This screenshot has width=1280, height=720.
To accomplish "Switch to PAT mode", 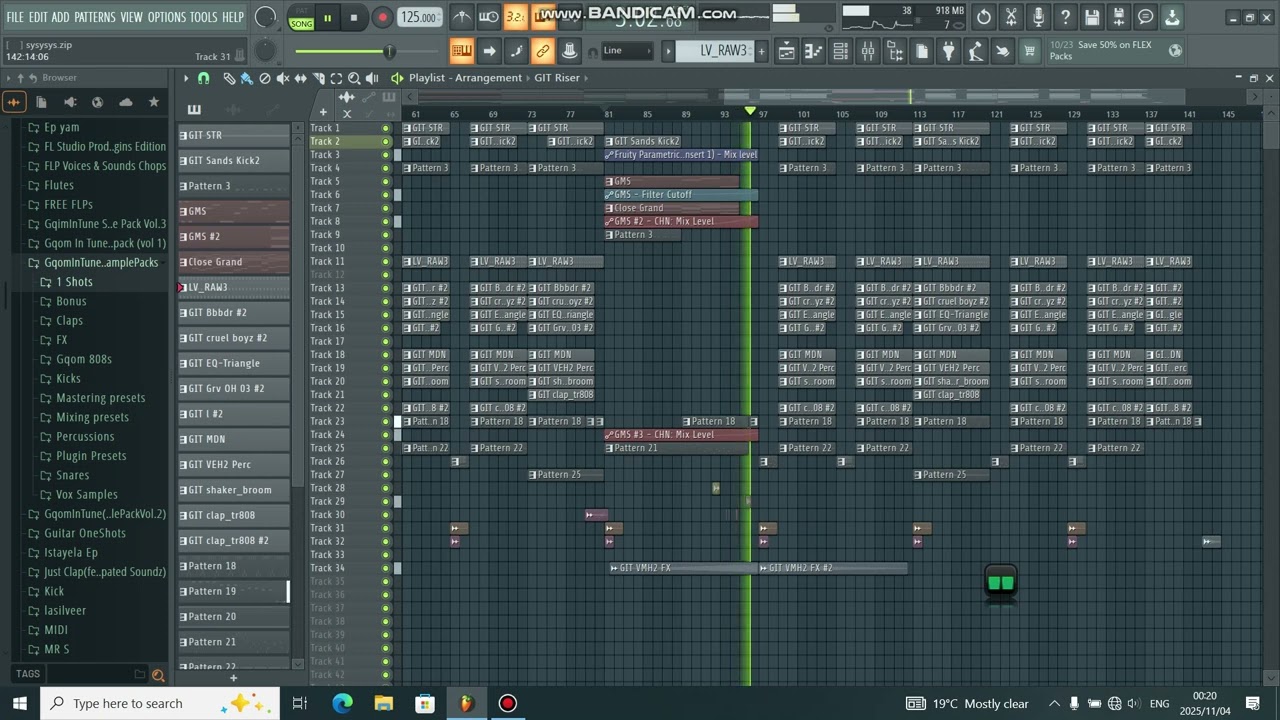I will click(301, 12).
